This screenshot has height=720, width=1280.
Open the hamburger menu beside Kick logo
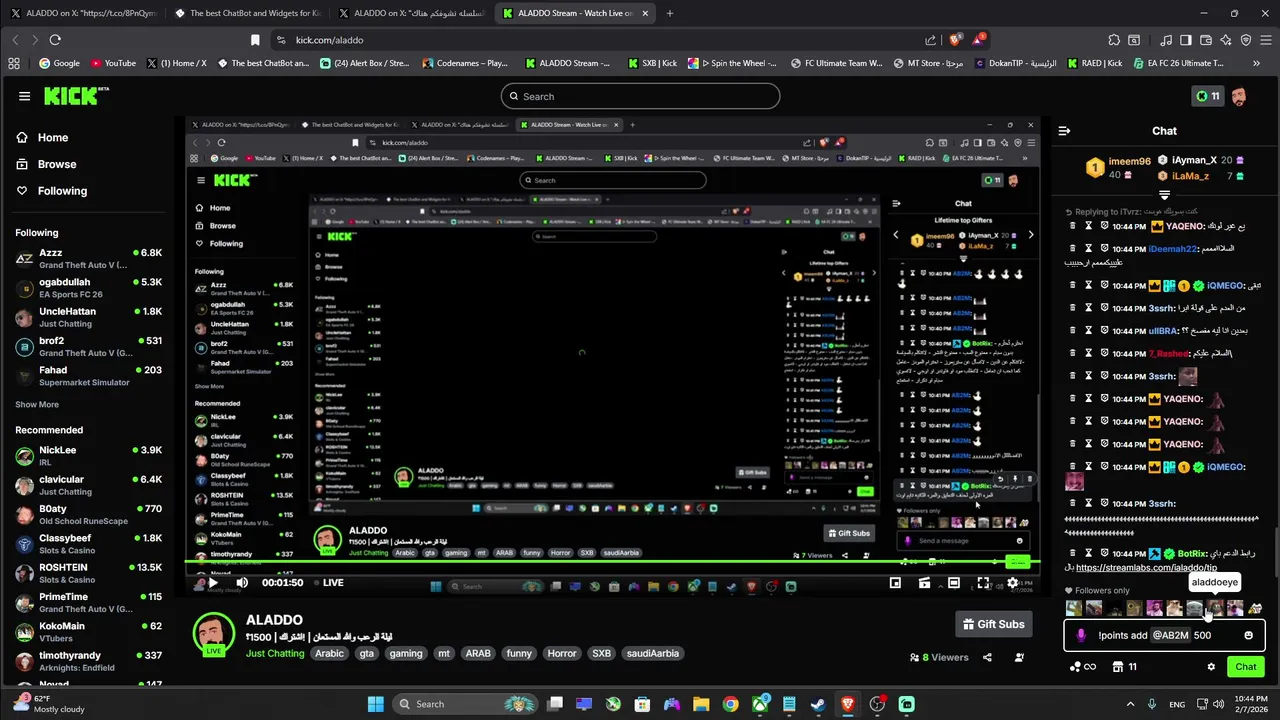pos(24,96)
